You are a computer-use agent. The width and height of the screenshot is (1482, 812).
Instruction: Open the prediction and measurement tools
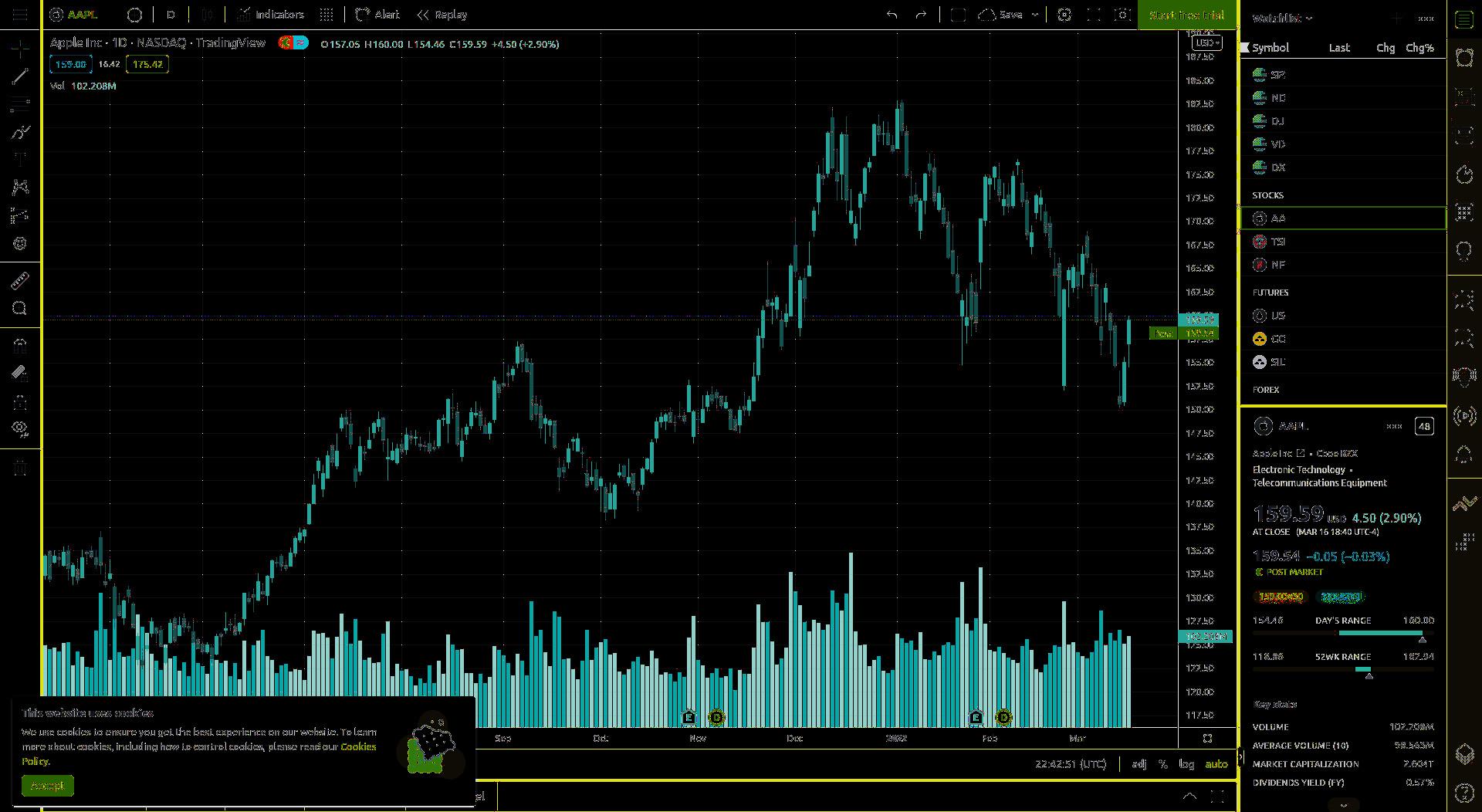pos(20,215)
